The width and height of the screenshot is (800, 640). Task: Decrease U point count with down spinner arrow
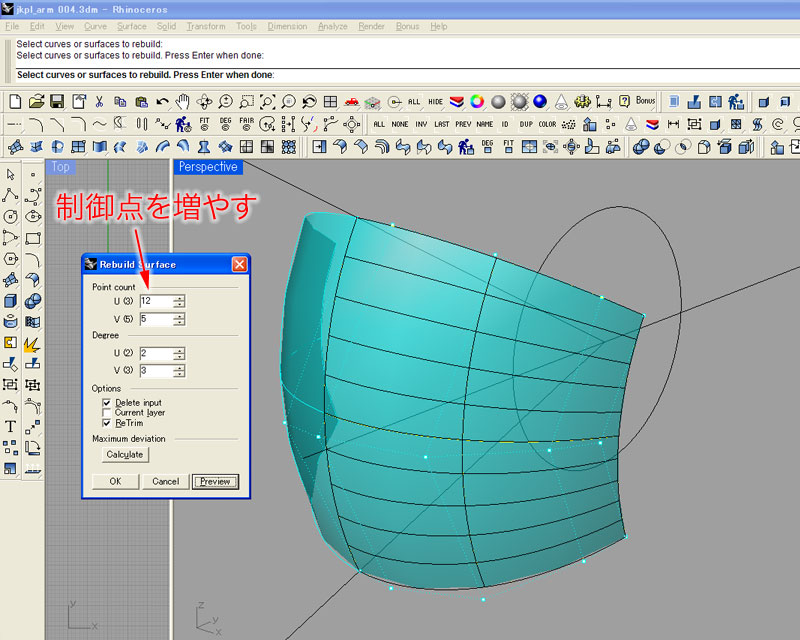click(x=179, y=304)
